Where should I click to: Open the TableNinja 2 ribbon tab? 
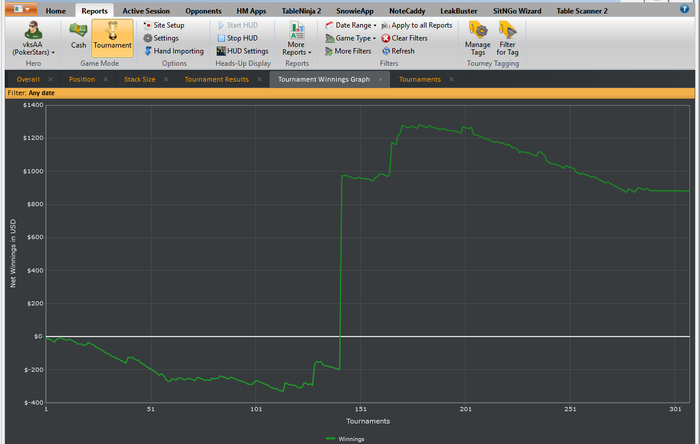coord(301,11)
